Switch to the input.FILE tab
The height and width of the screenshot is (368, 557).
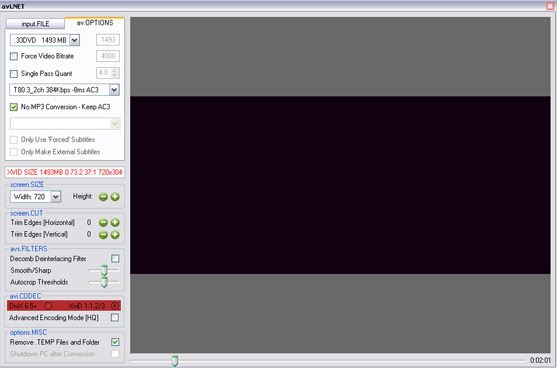point(36,24)
